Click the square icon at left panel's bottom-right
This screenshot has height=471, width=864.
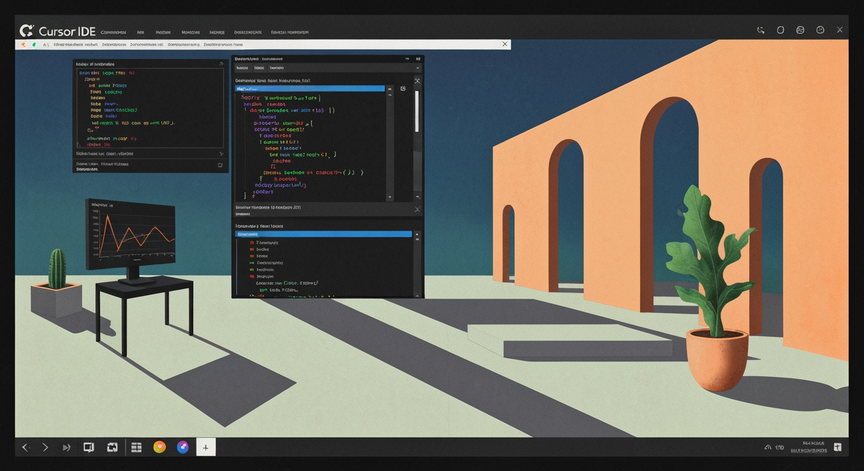(x=220, y=165)
